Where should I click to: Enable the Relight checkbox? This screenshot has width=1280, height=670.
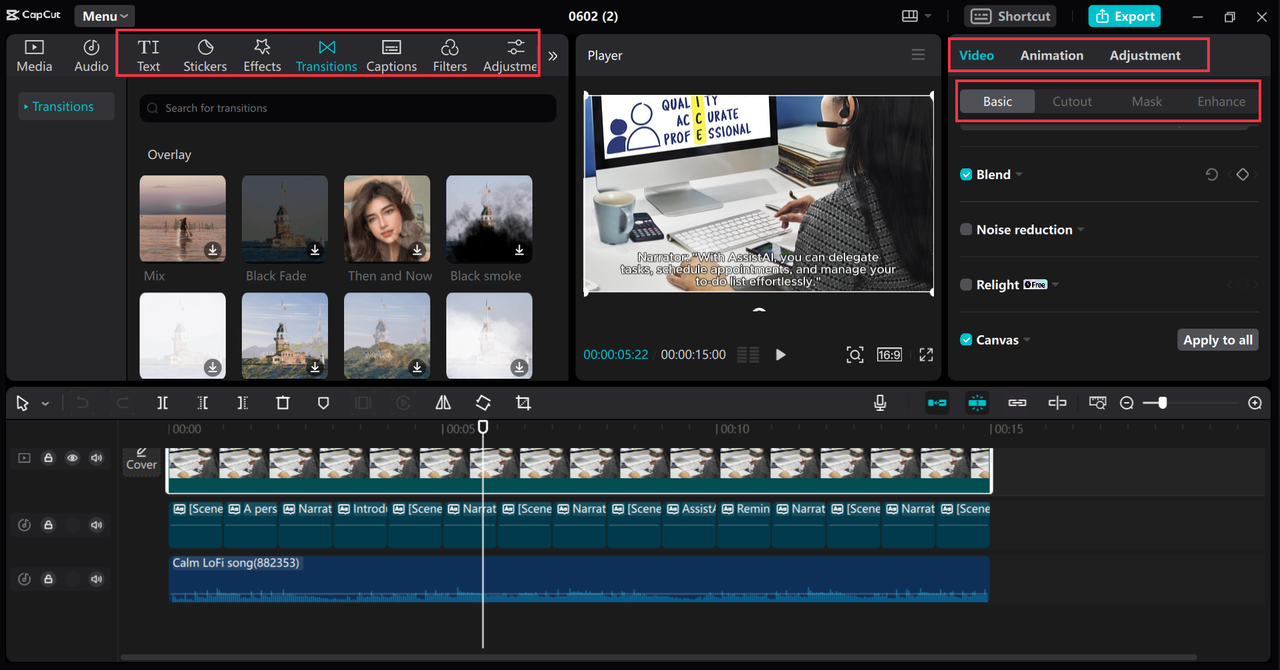coord(966,285)
